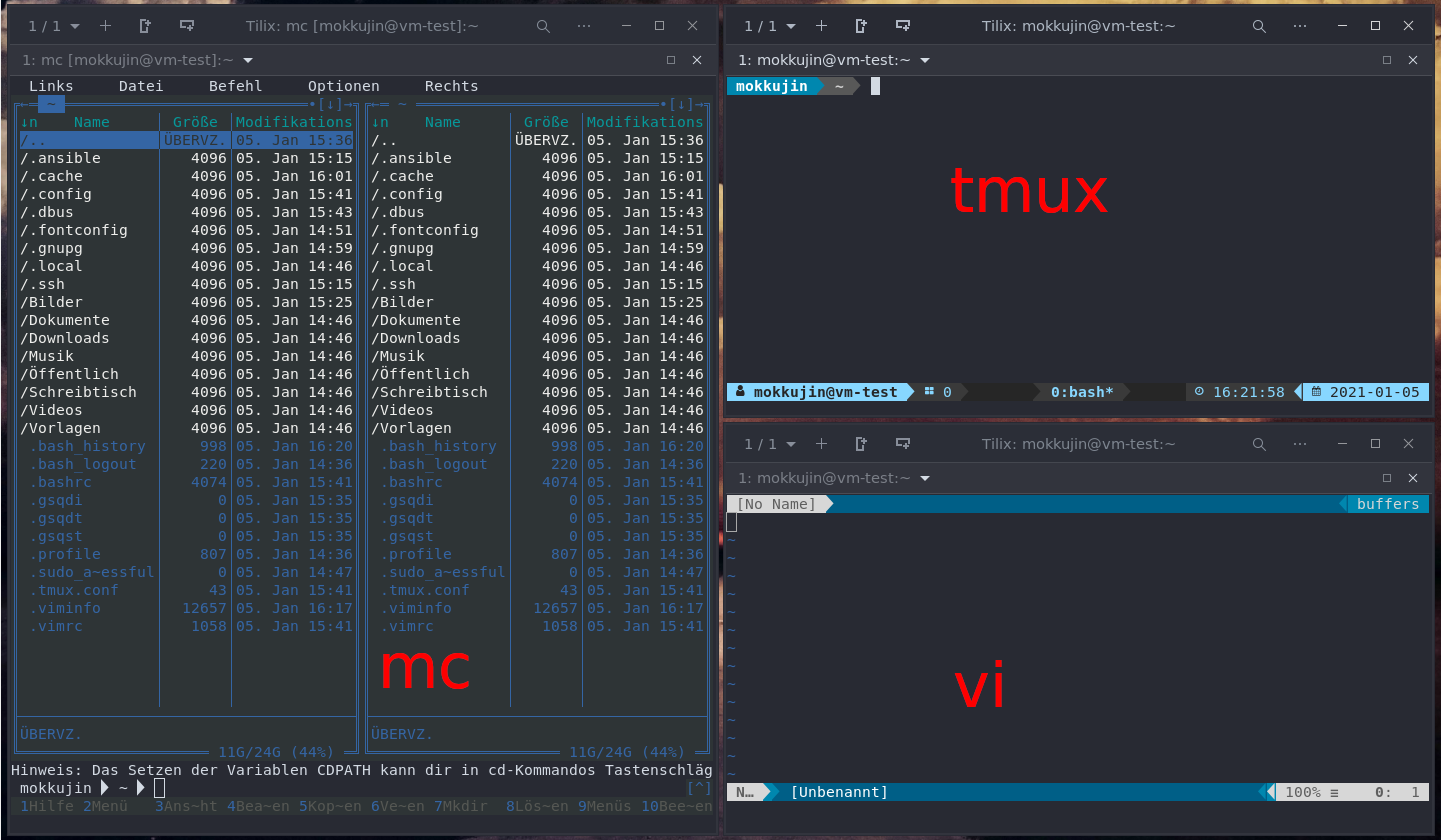
Task: Open the three-dot menu in mc Tilix window
Action: click(x=585, y=26)
